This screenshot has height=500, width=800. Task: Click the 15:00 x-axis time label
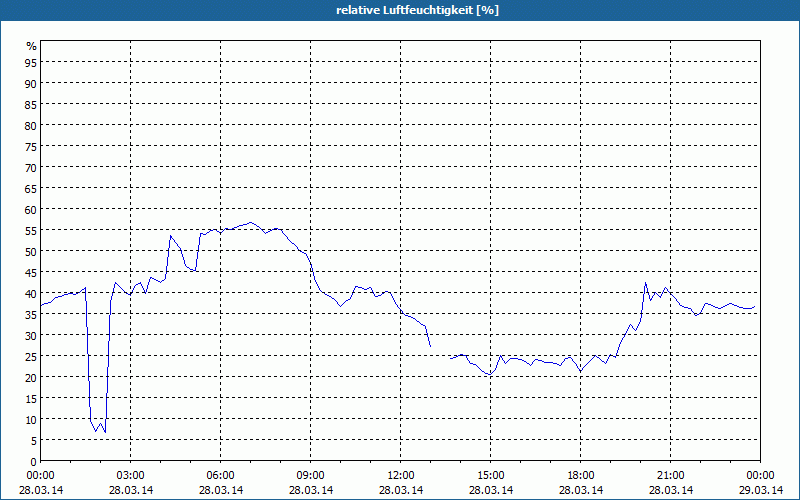coord(491,476)
